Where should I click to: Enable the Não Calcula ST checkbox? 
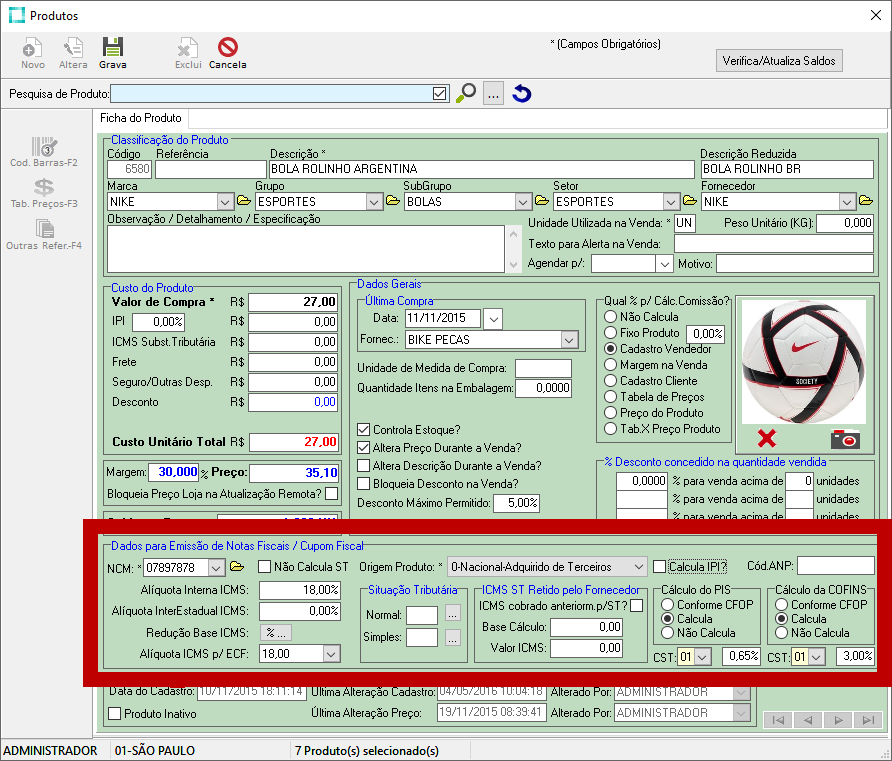(x=265, y=567)
